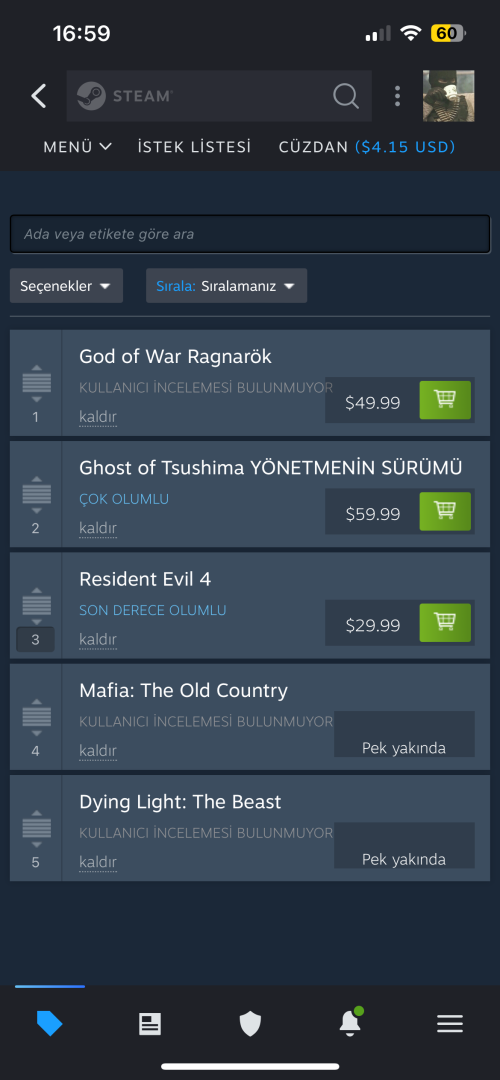Open the Dying Light: The Beast title

(180, 802)
